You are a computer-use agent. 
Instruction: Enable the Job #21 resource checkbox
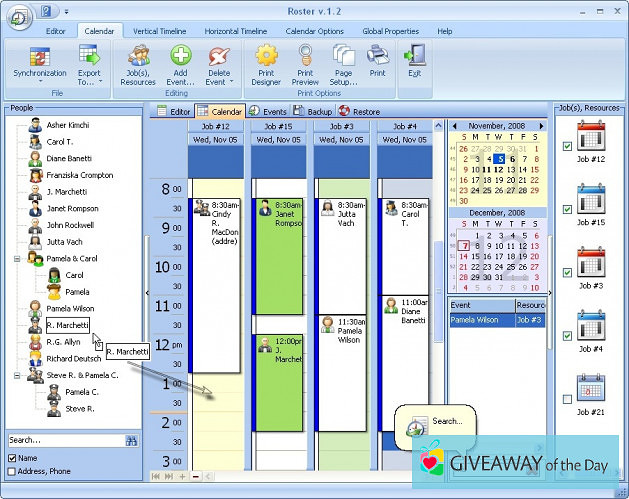pos(567,399)
